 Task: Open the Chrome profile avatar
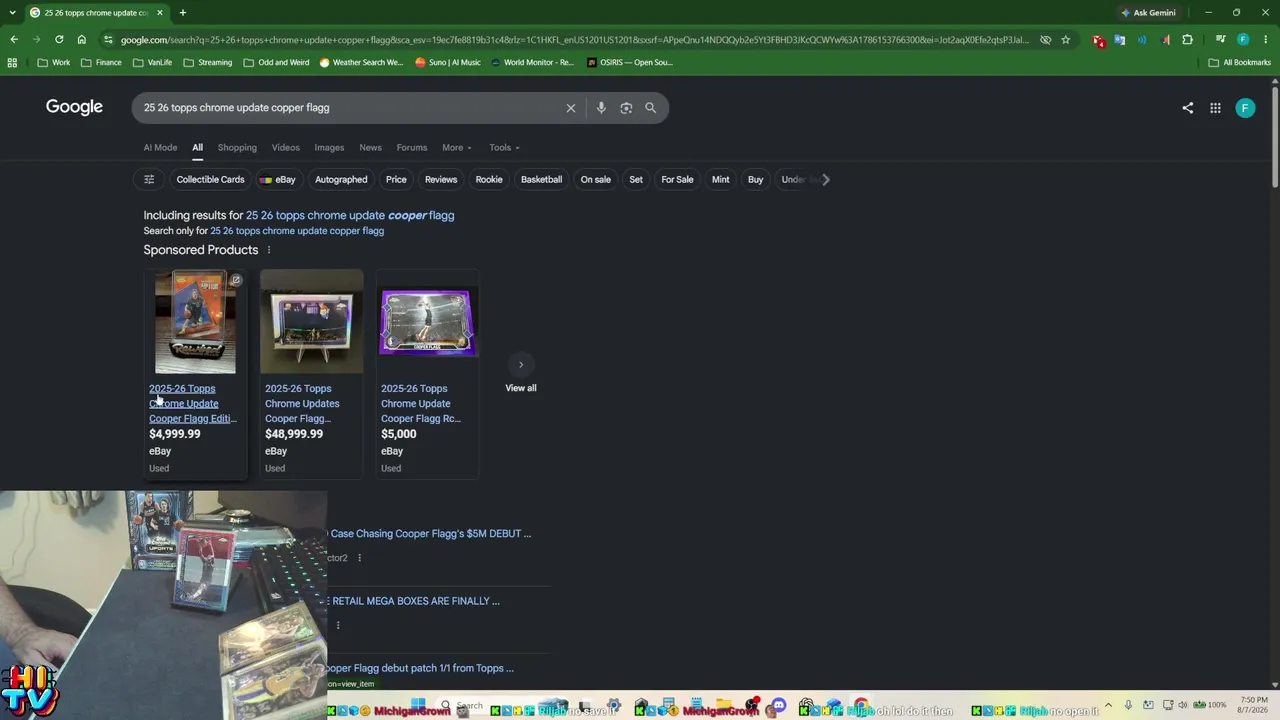1243,40
